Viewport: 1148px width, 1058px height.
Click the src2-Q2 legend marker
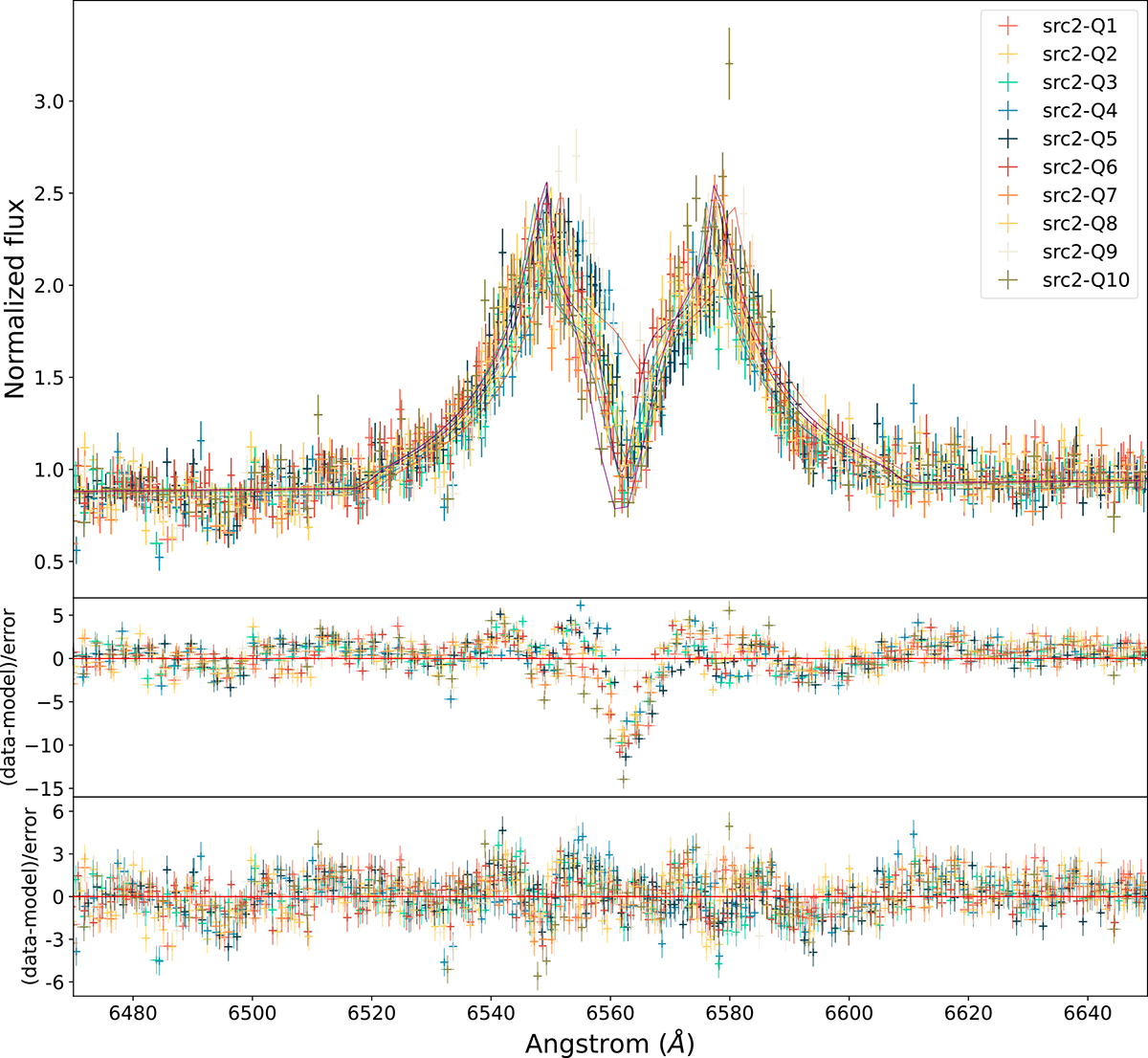(1008, 55)
